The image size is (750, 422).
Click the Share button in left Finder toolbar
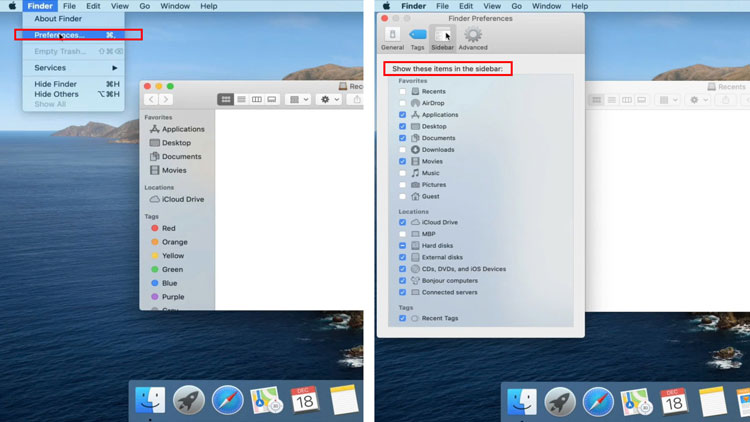(357, 100)
